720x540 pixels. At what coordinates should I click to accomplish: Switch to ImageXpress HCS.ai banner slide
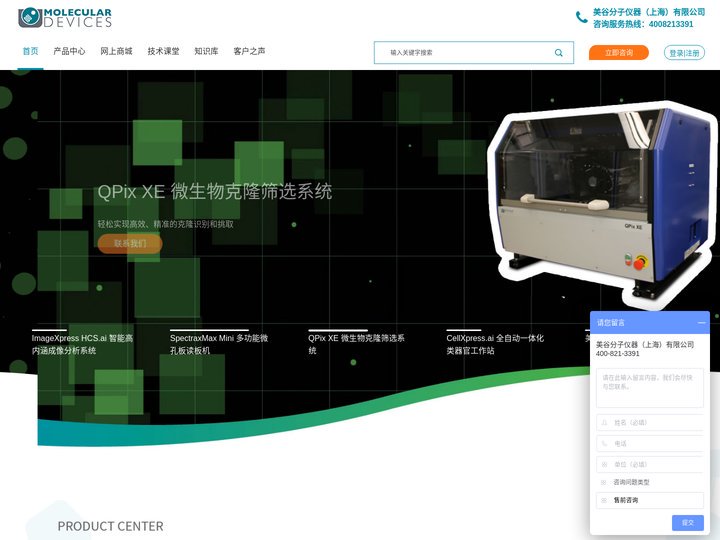(82, 344)
